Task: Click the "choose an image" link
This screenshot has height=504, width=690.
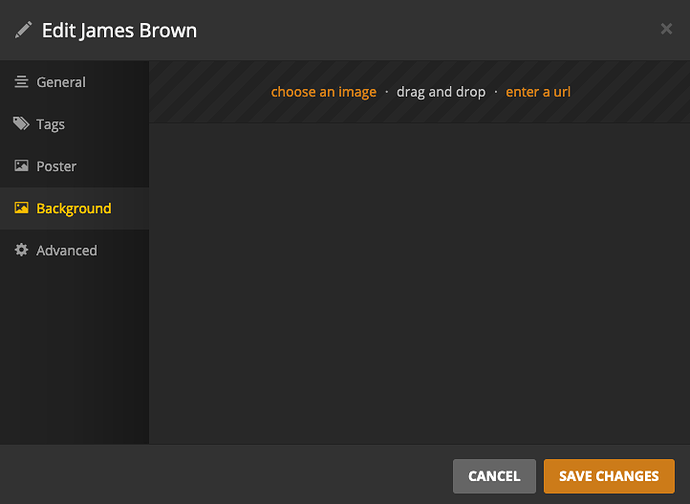Action: [x=323, y=92]
